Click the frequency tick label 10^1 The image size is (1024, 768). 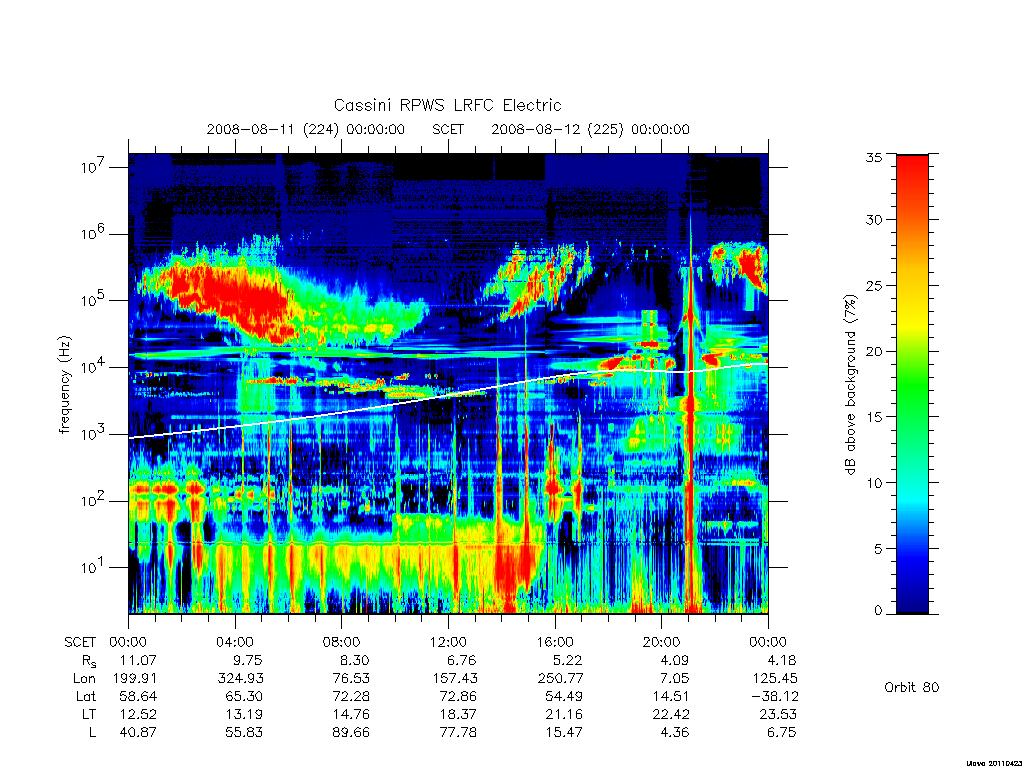(94, 567)
